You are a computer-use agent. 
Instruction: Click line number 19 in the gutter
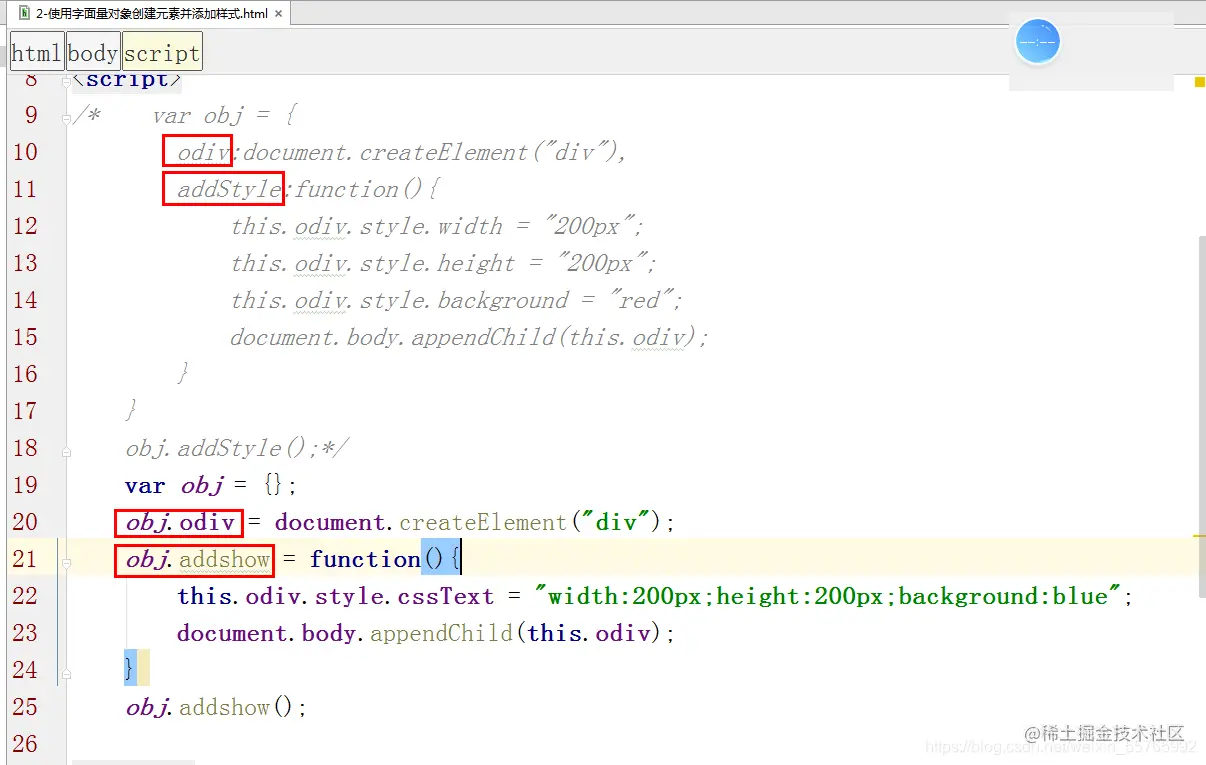click(25, 485)
